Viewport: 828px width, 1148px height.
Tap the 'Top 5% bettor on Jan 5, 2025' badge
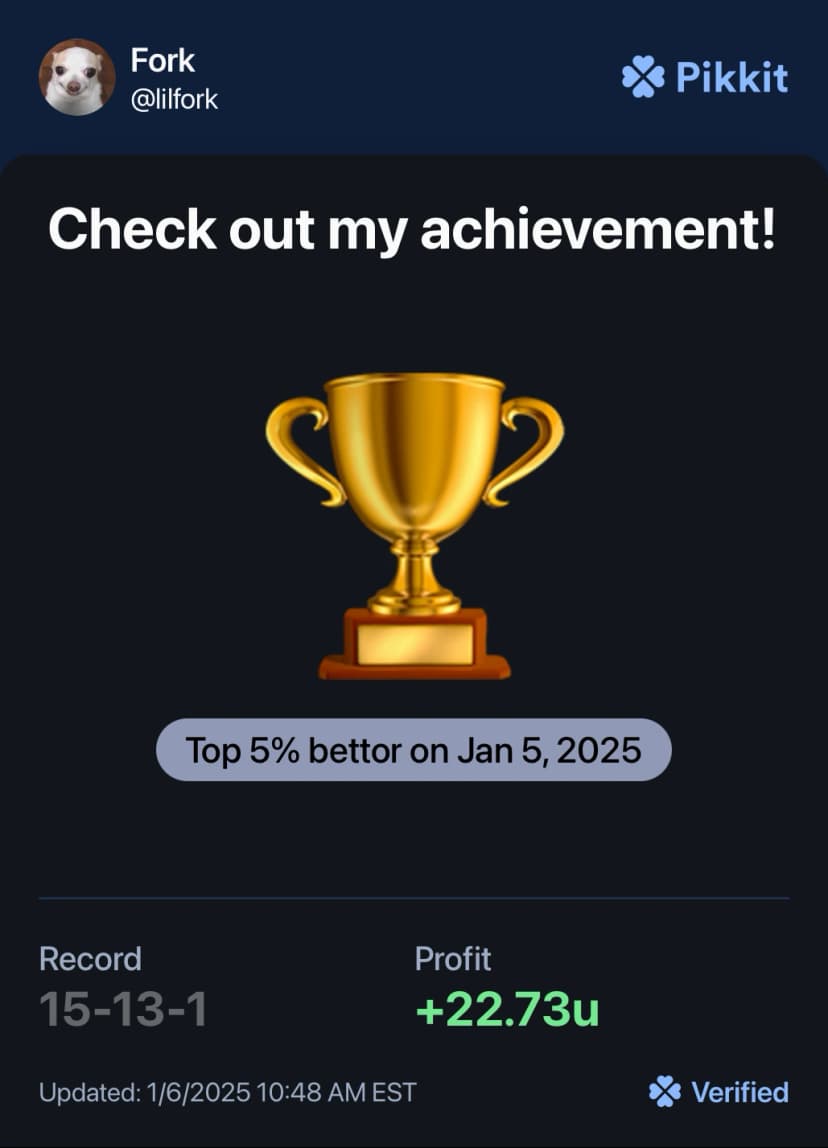414,750
